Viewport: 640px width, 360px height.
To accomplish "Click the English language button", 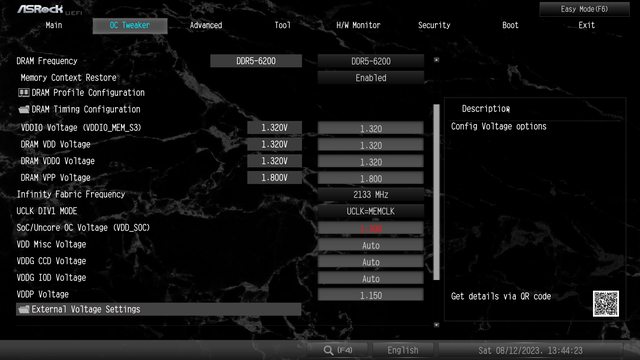I will click(x=402, y=350).
